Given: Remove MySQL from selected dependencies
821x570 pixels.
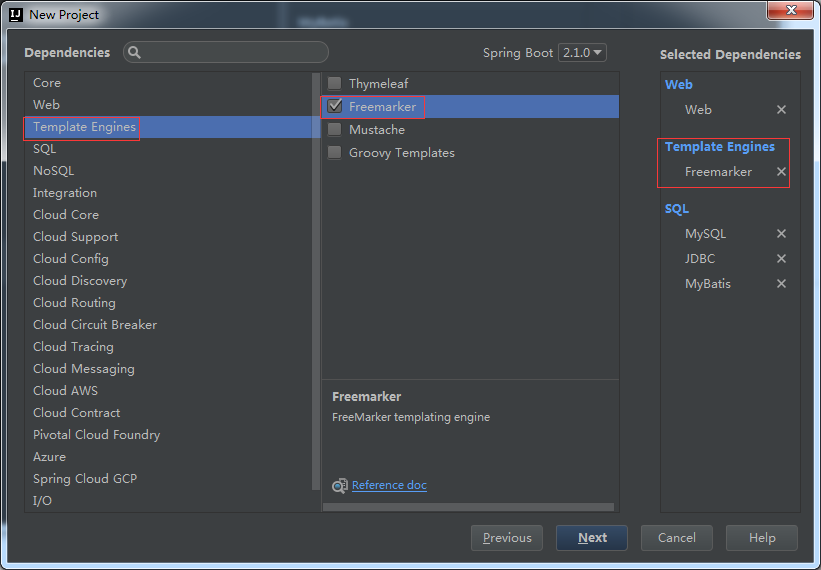Looking at the screenshot, I should click(x=781, y=234).
